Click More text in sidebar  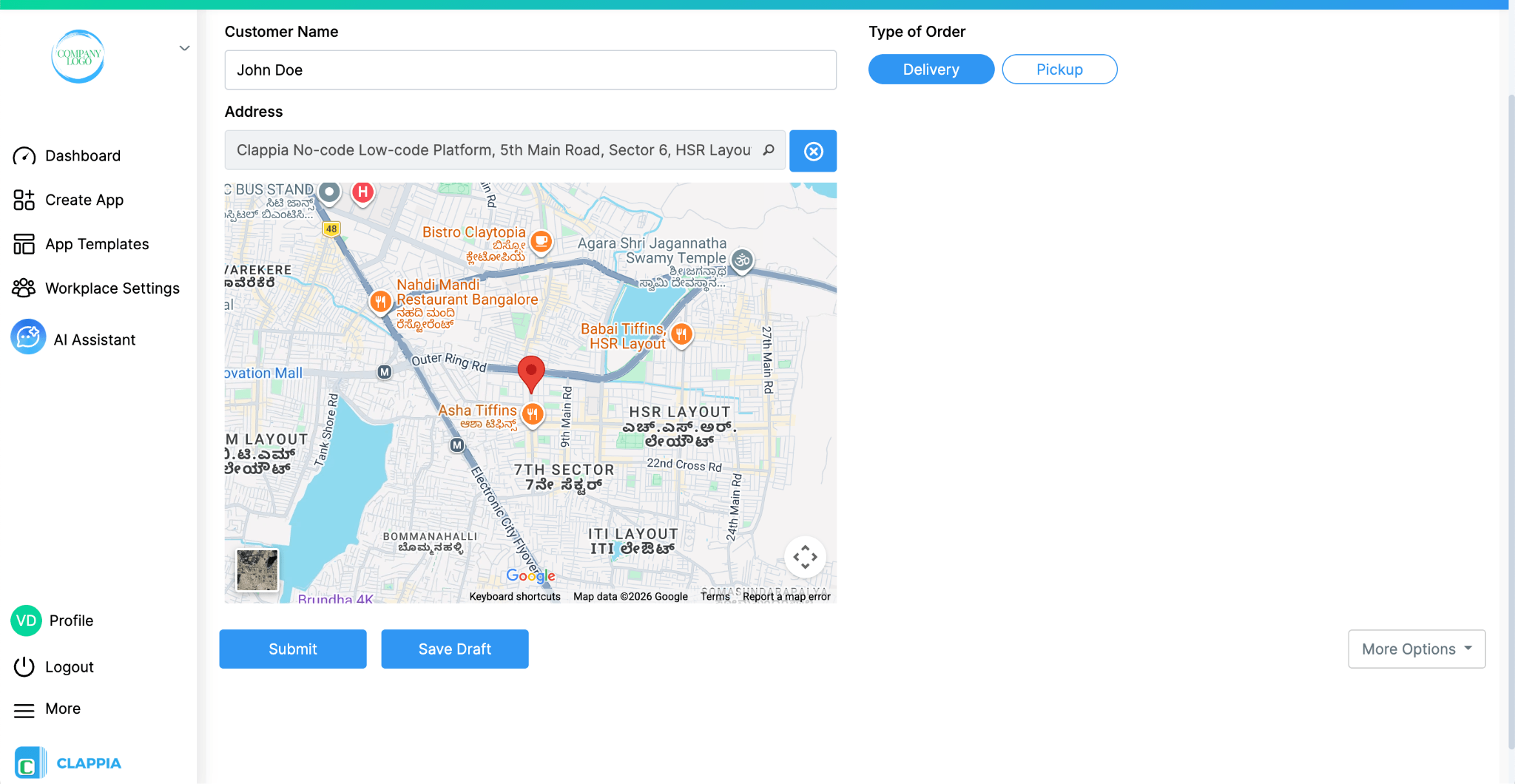click(x=63, y=709)
